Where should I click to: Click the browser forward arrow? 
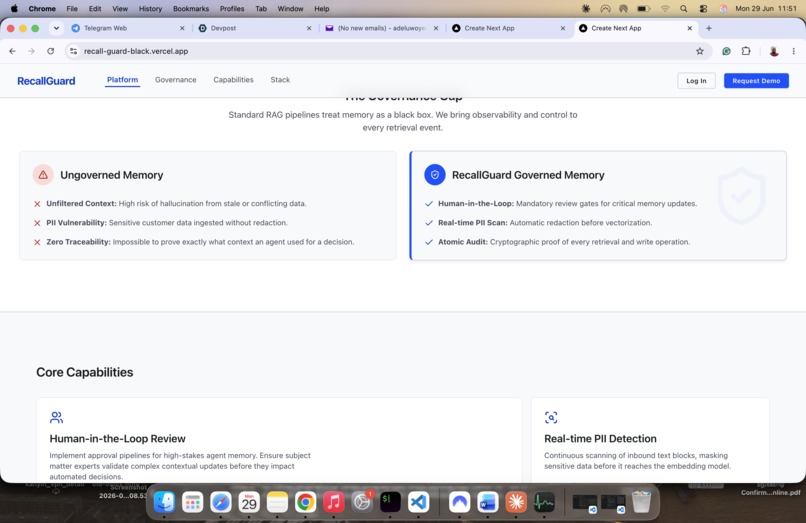(x=31, y=51)
